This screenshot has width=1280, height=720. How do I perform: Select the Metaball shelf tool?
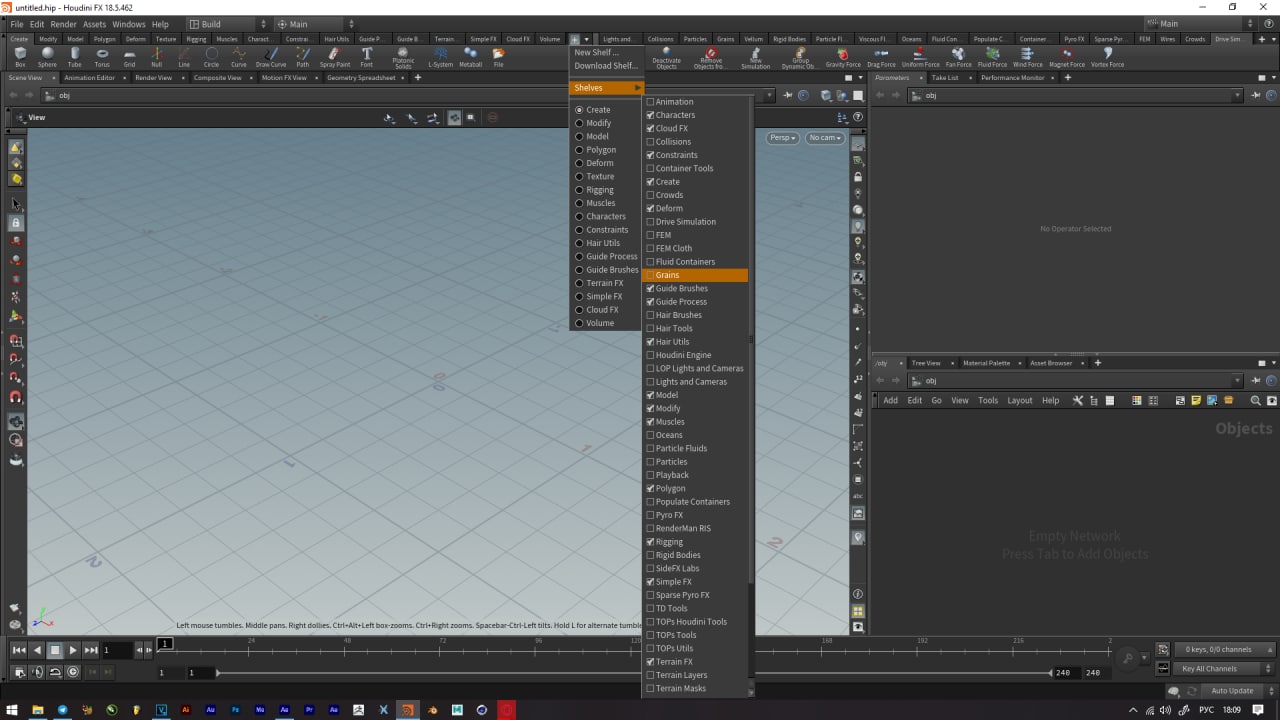point(470,57)
